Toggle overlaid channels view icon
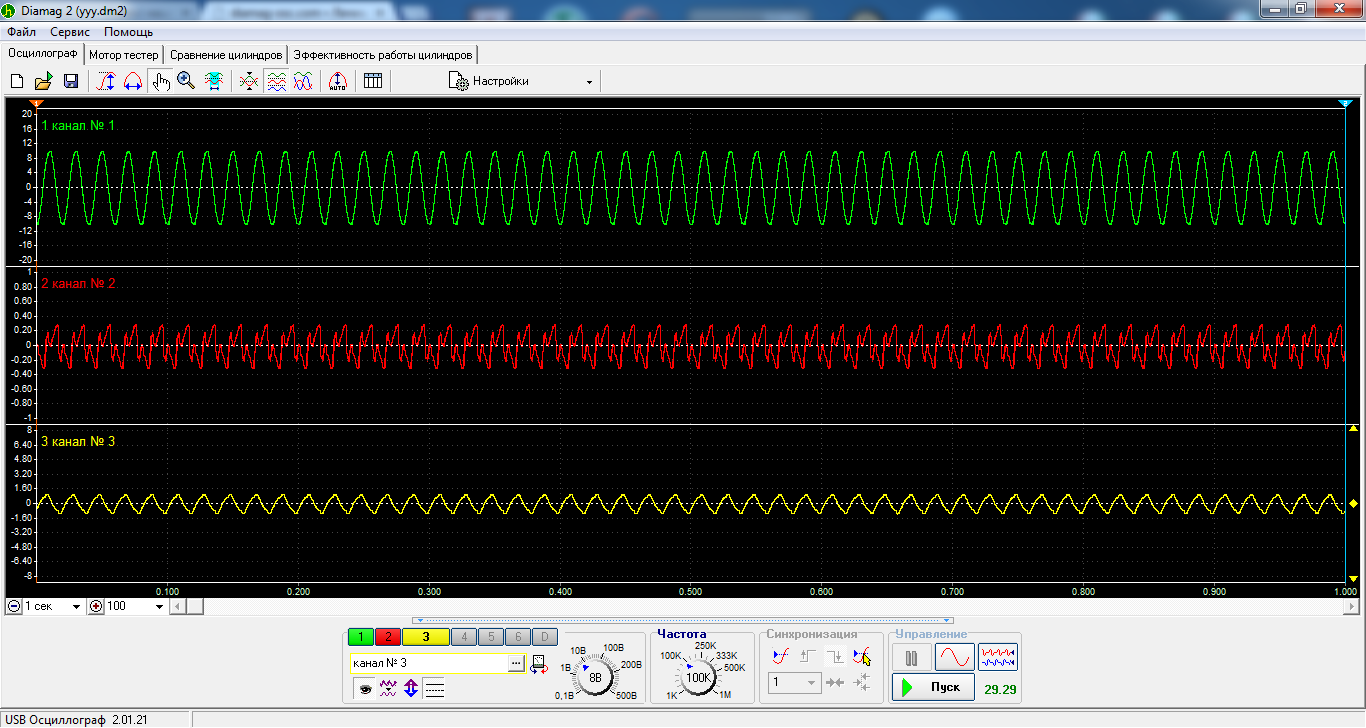 pyautogui.click(x=303, y=81)
